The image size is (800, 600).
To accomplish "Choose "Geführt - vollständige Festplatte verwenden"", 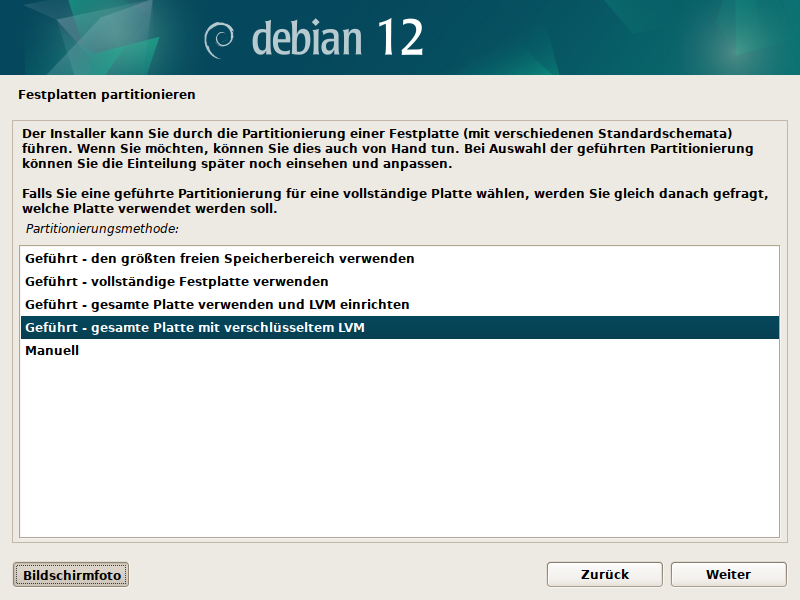I will pyautogui.click(x=177, y=281).
